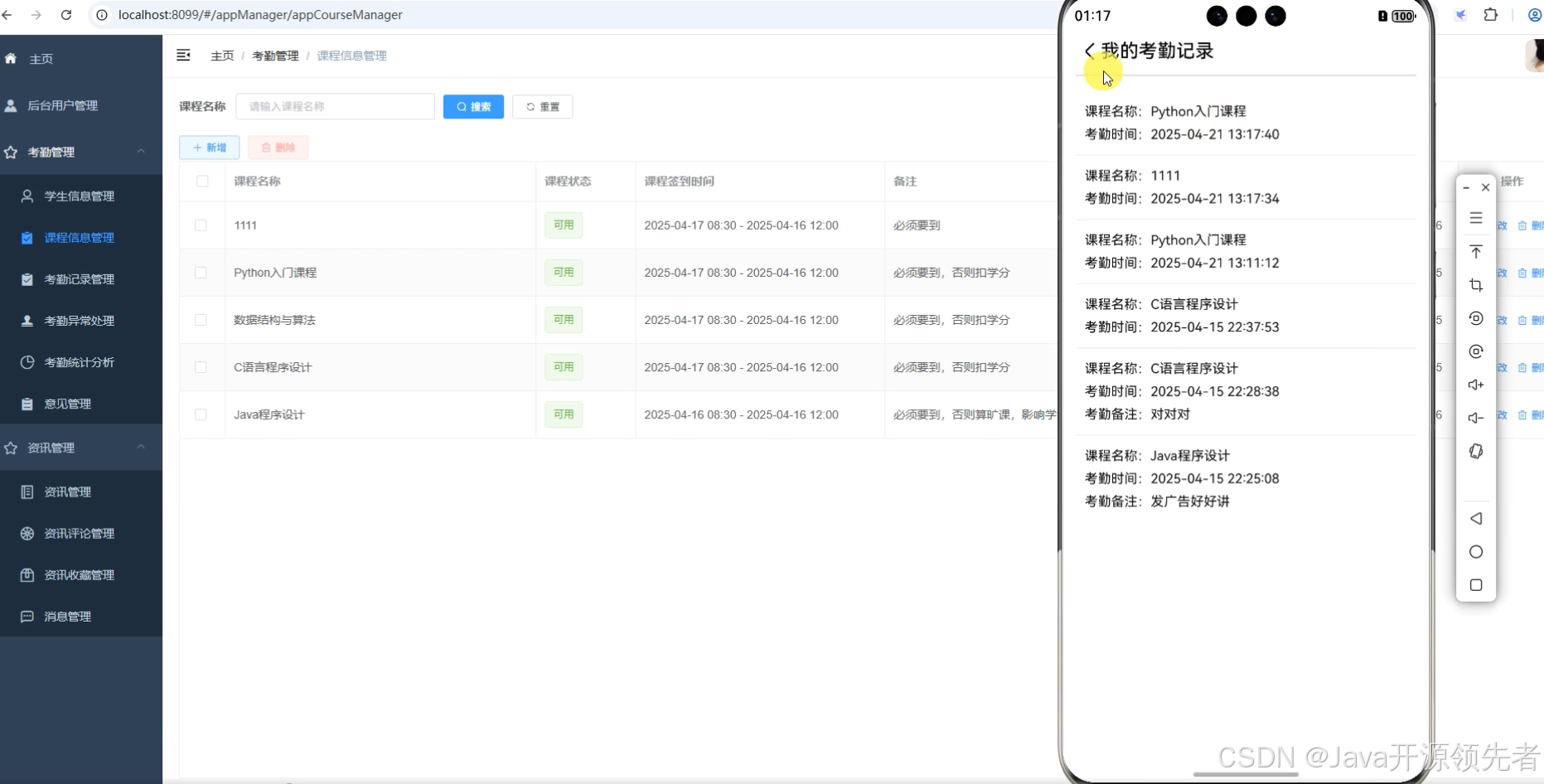This screenshot has width=1544, height=784.
Task: Tap the emulator recent apps square
Action: 1476,585
